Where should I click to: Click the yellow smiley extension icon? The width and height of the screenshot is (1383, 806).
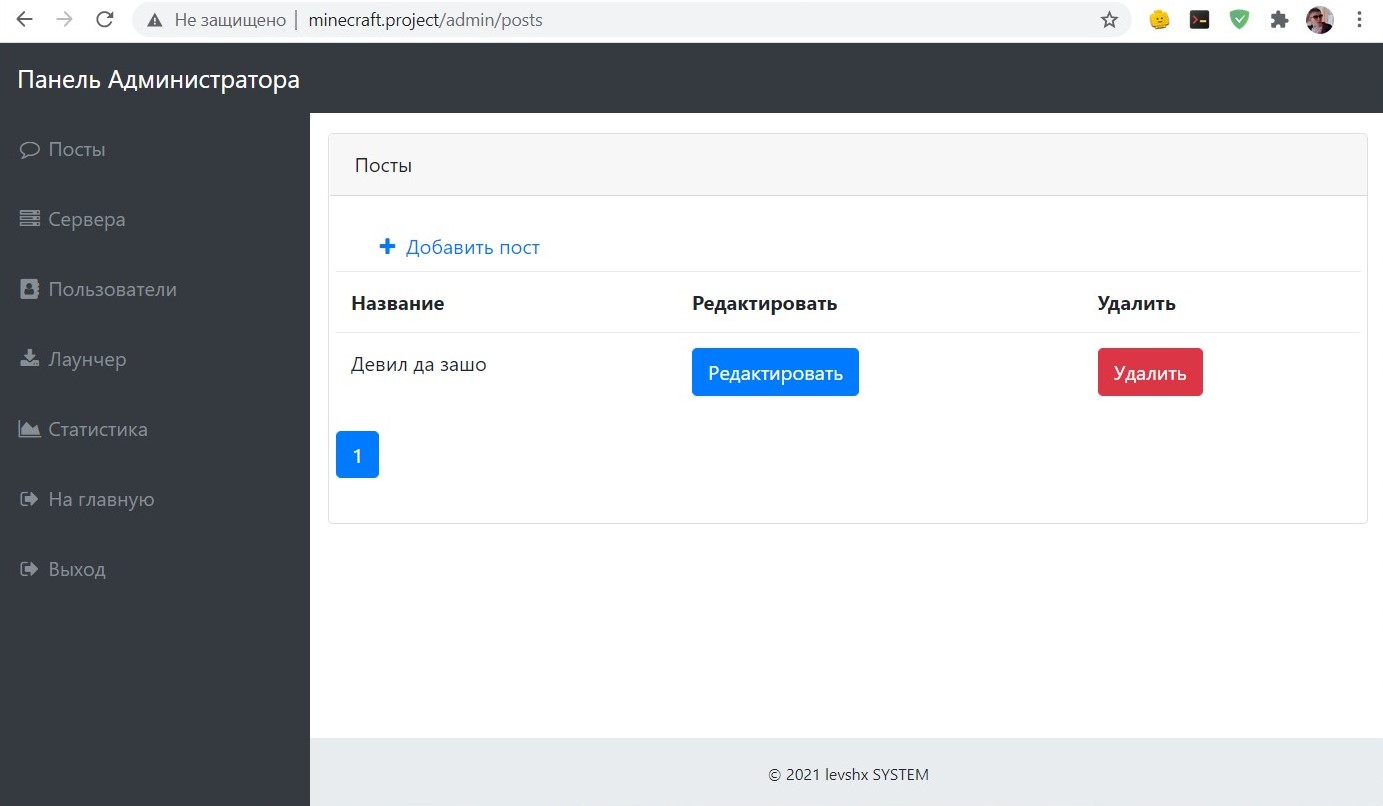pyautogui.click(x=1159, y=19)
